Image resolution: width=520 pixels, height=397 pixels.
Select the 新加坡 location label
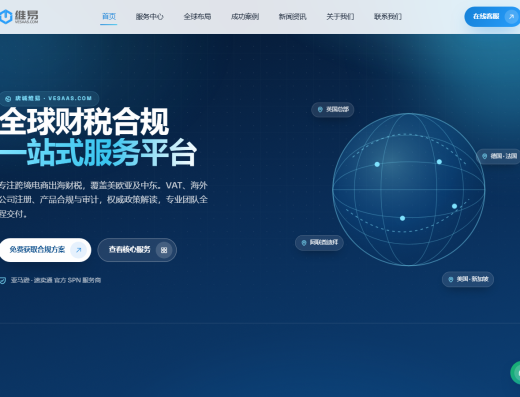[468, 279]
